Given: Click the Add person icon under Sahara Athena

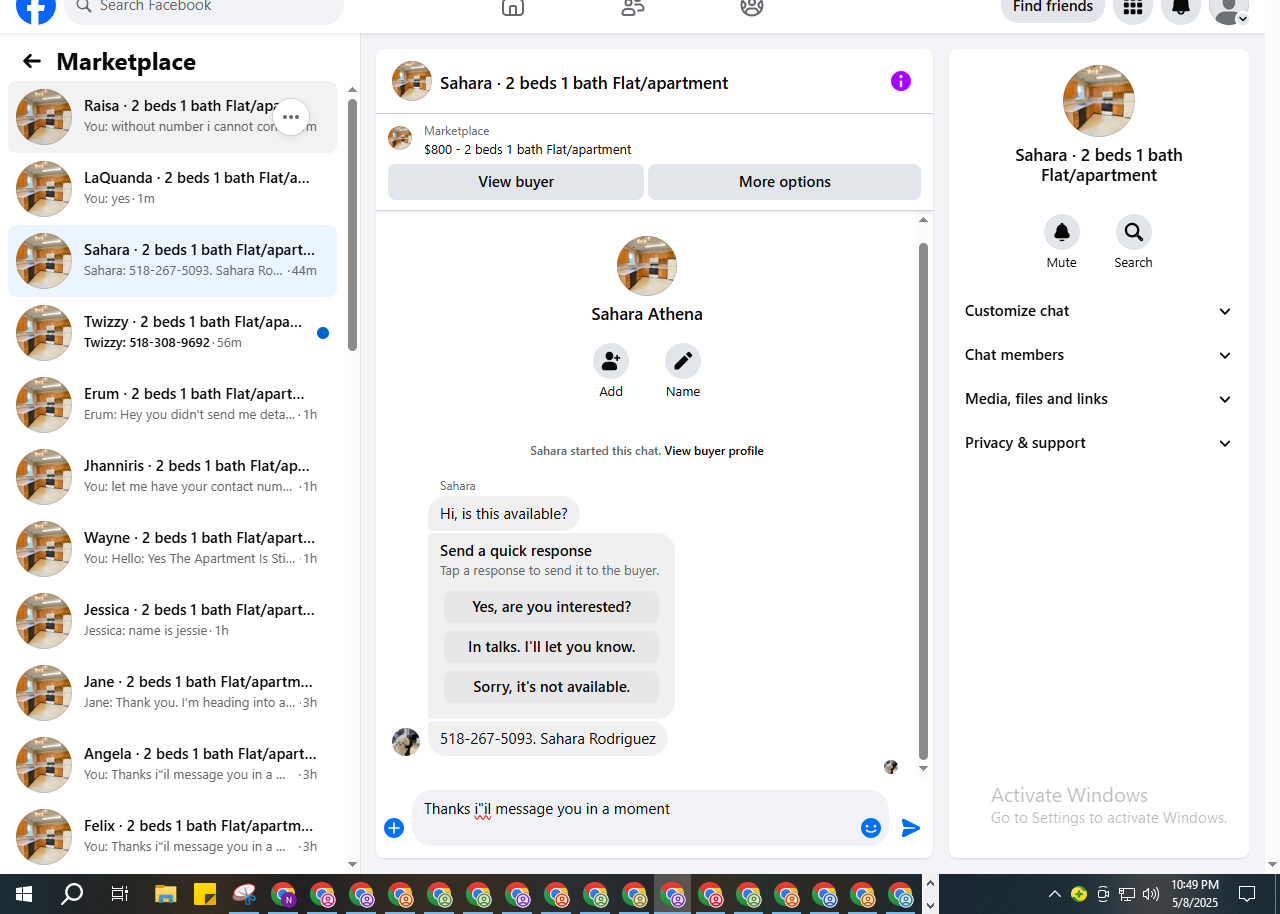Looking at the screenshot, I should pyautogui.click(x=611, y=361).
